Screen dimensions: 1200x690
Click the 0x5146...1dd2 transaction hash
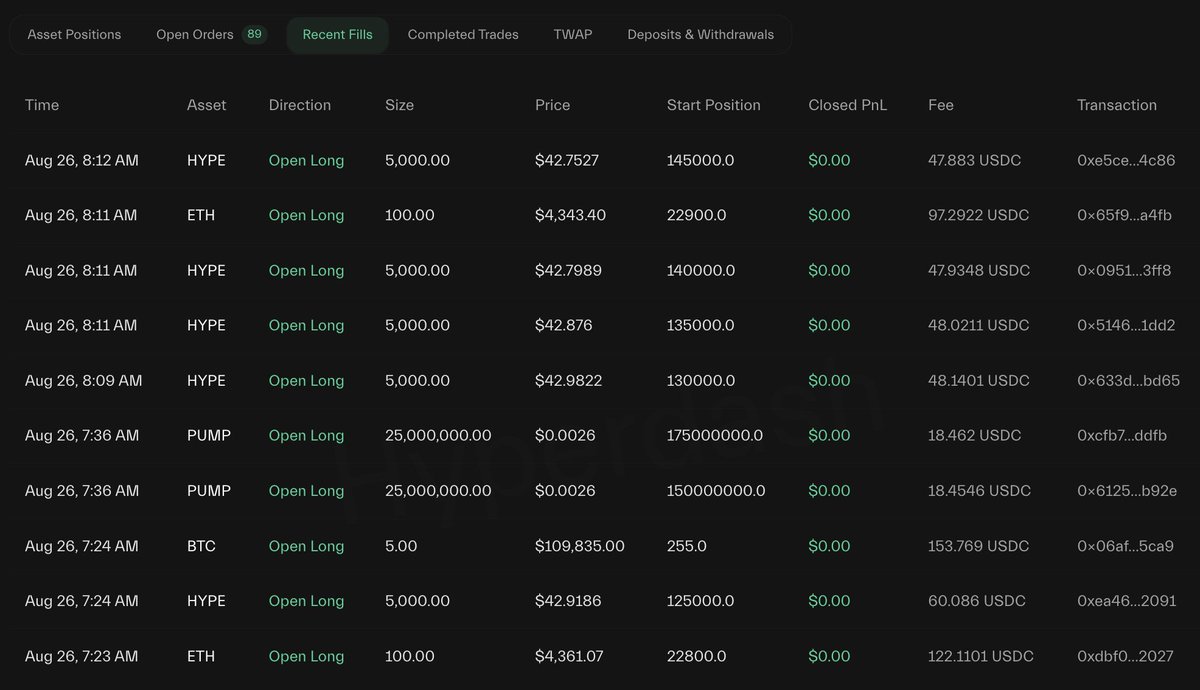(1126, 325)
